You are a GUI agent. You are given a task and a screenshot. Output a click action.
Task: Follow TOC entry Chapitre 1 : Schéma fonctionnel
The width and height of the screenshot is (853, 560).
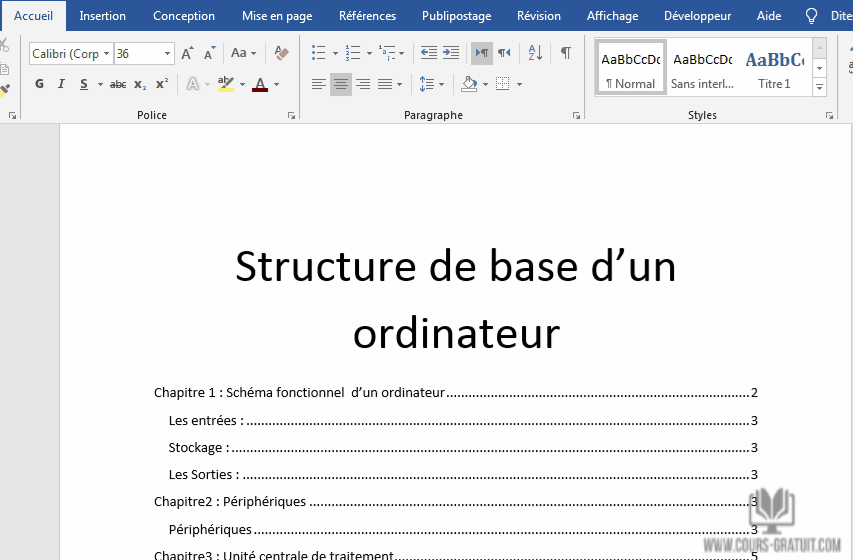[x=456, y=392]
